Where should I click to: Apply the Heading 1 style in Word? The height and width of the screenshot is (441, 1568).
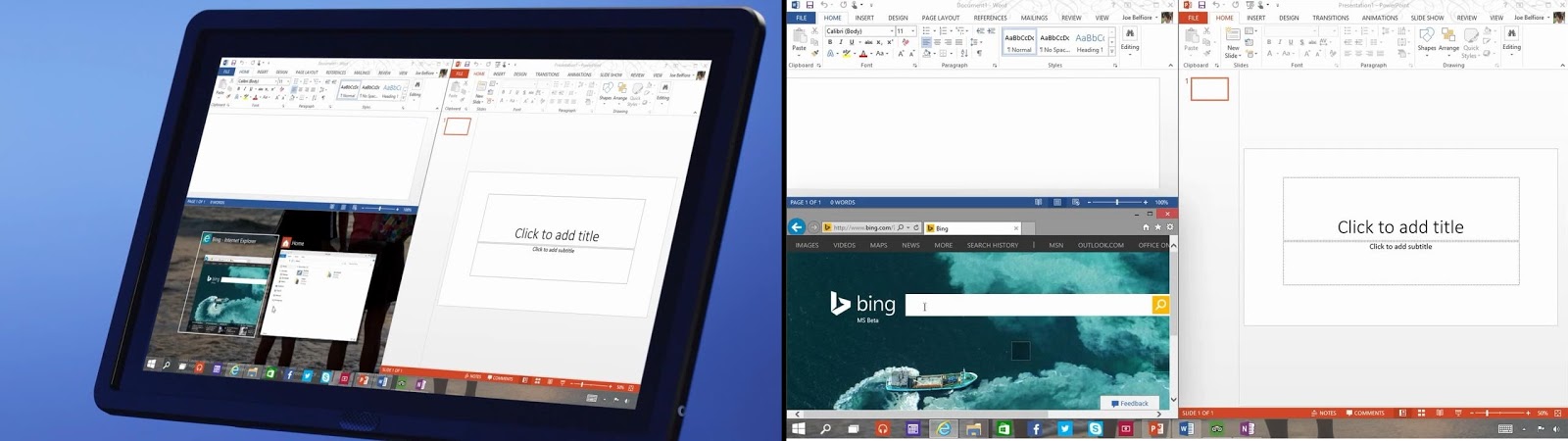1089,42
